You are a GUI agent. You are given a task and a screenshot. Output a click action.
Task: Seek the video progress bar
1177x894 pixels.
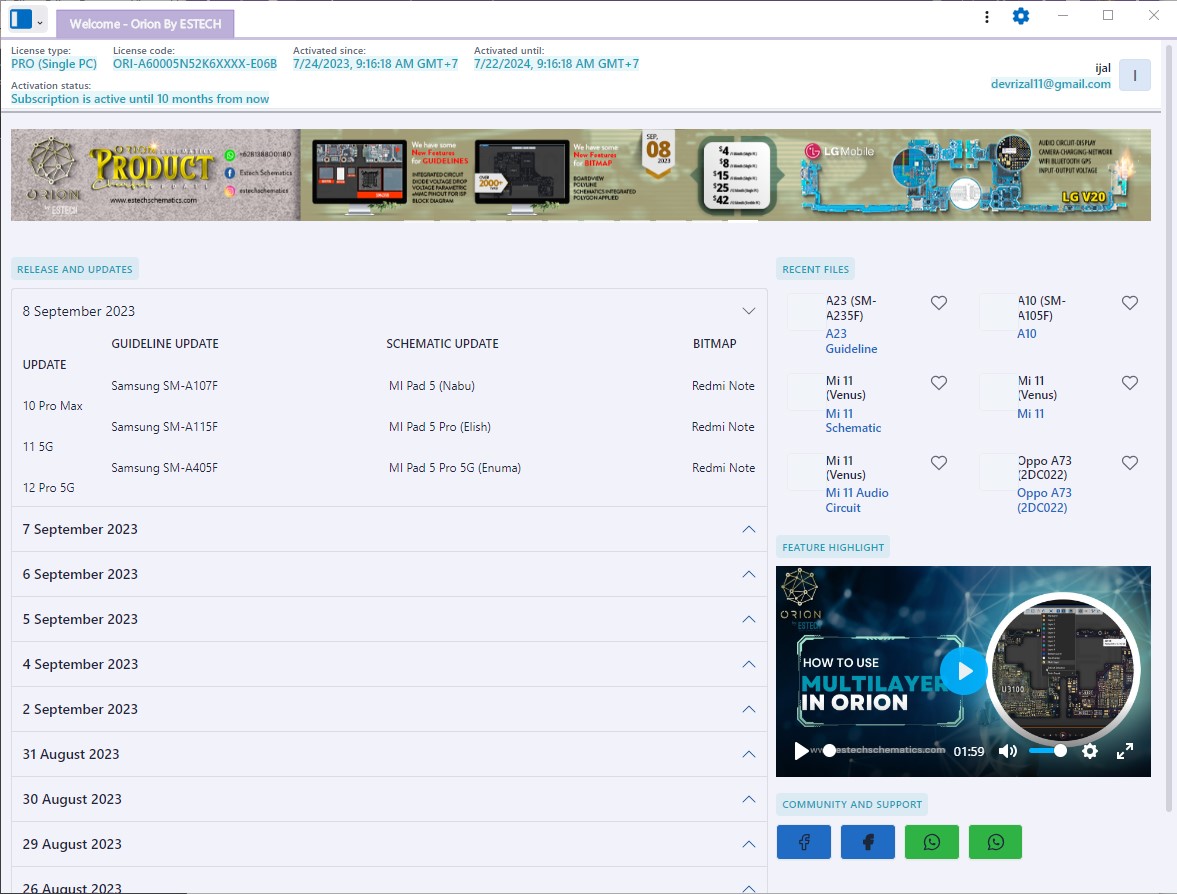click(884, 751)
